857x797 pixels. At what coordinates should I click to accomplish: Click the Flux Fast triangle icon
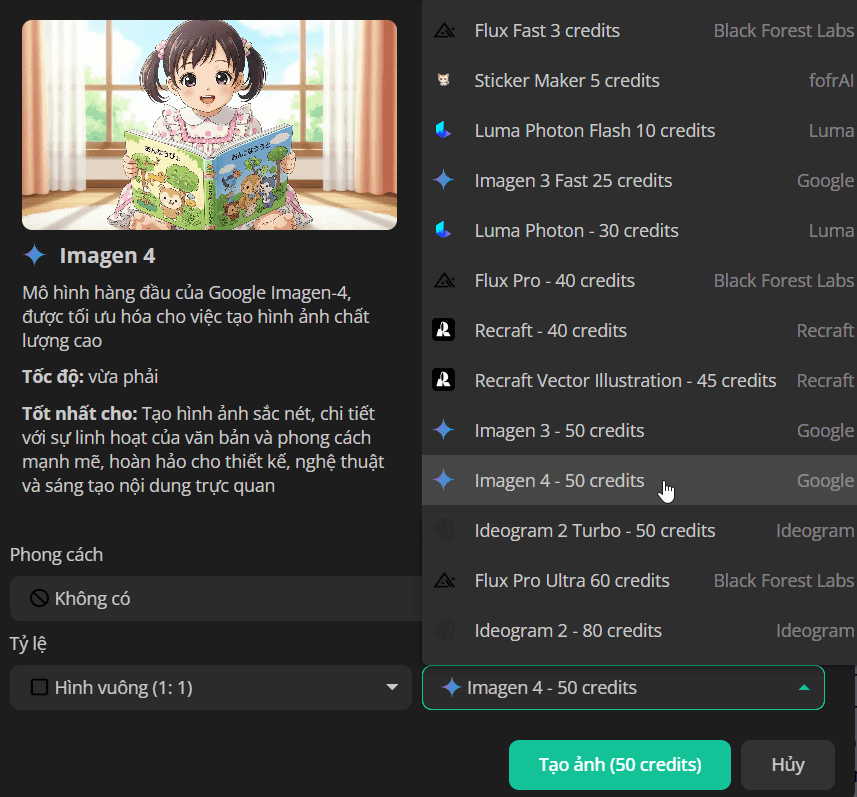444,31
